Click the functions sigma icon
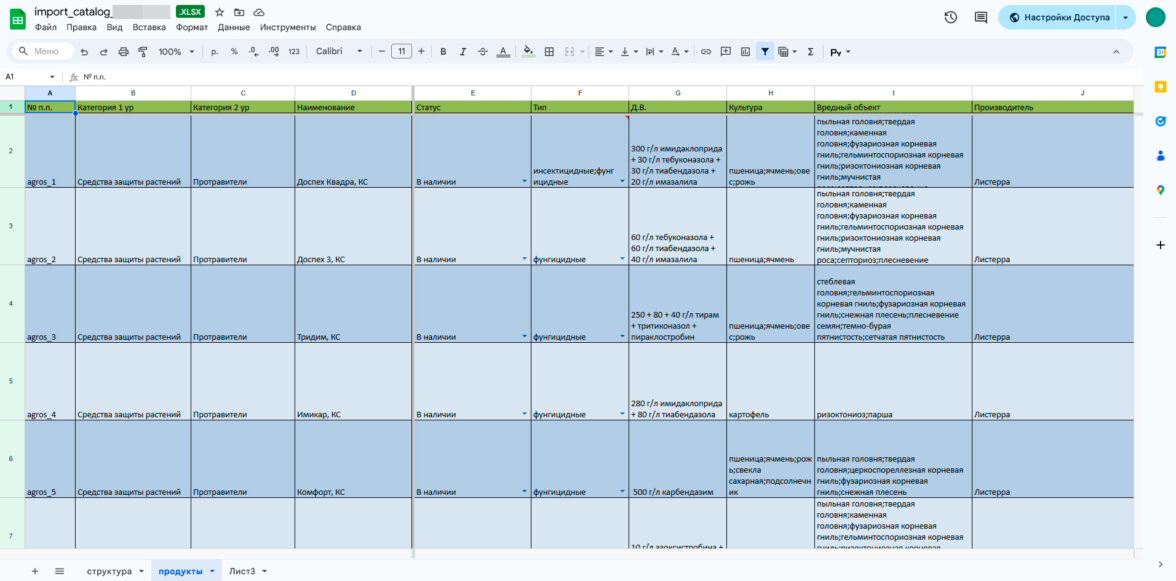Image resolution: width=1176 pixels, height=581 pixels. 810,51
